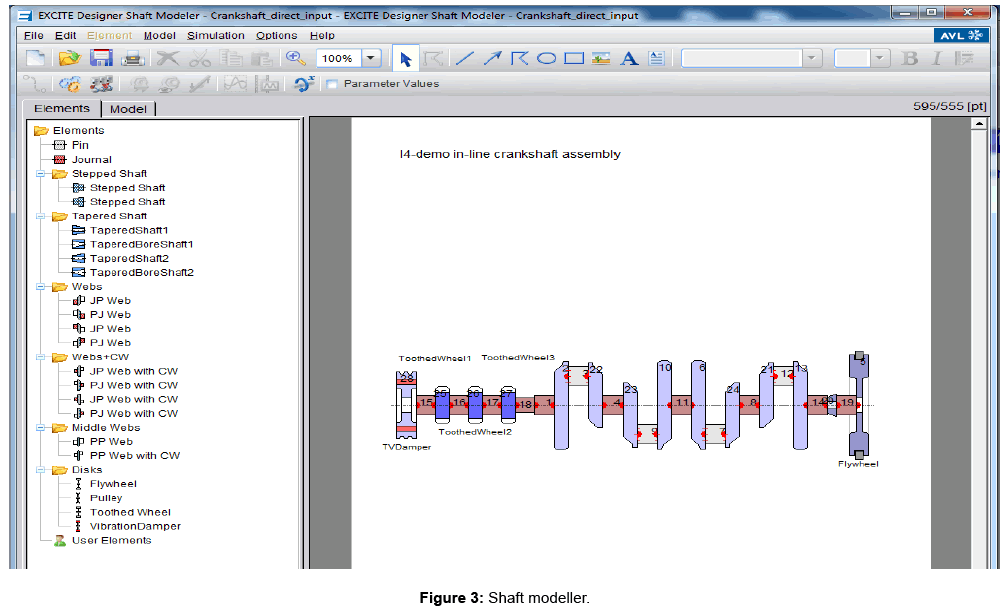Select the straight line drawing tool
This screenshot has width=1006, height=608.
pyautogui.click(x=464, y=58)
